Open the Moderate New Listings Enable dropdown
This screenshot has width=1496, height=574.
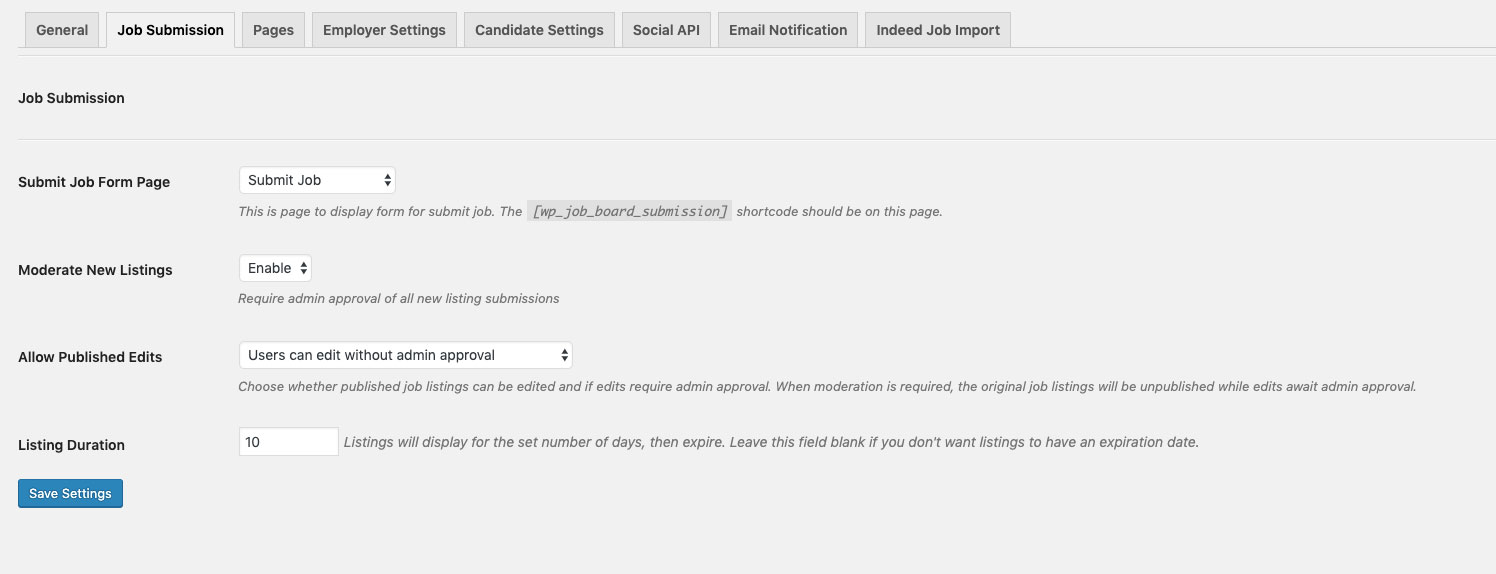(275, 268)
